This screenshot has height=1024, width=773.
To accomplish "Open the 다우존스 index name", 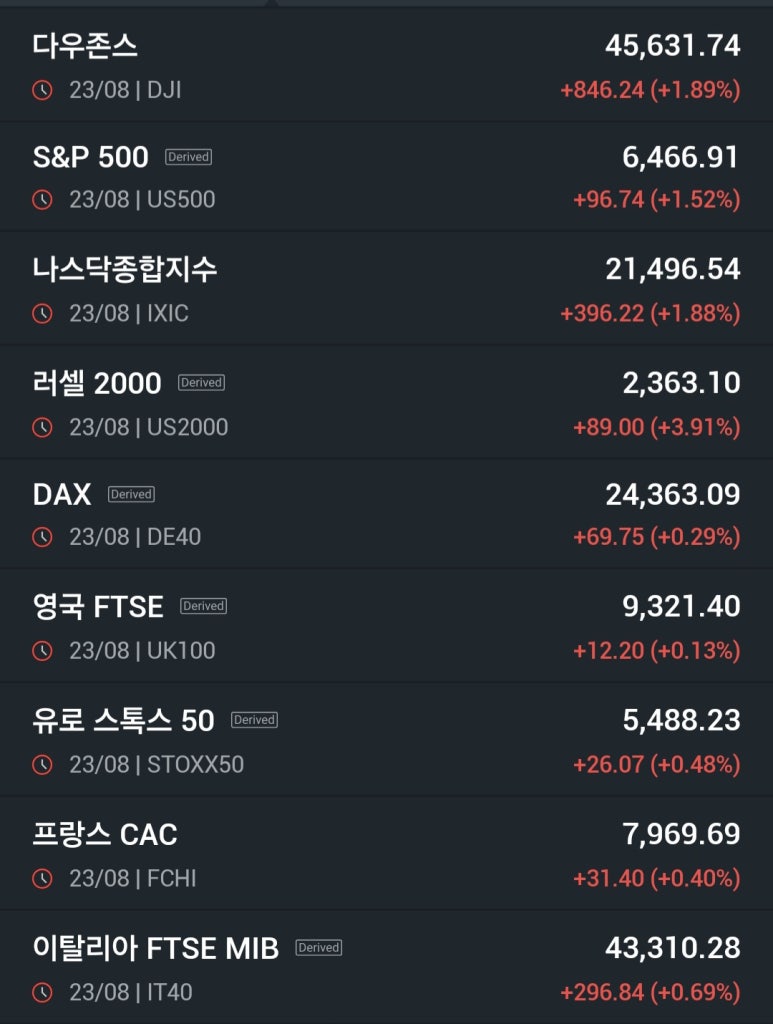I will 85,45.
